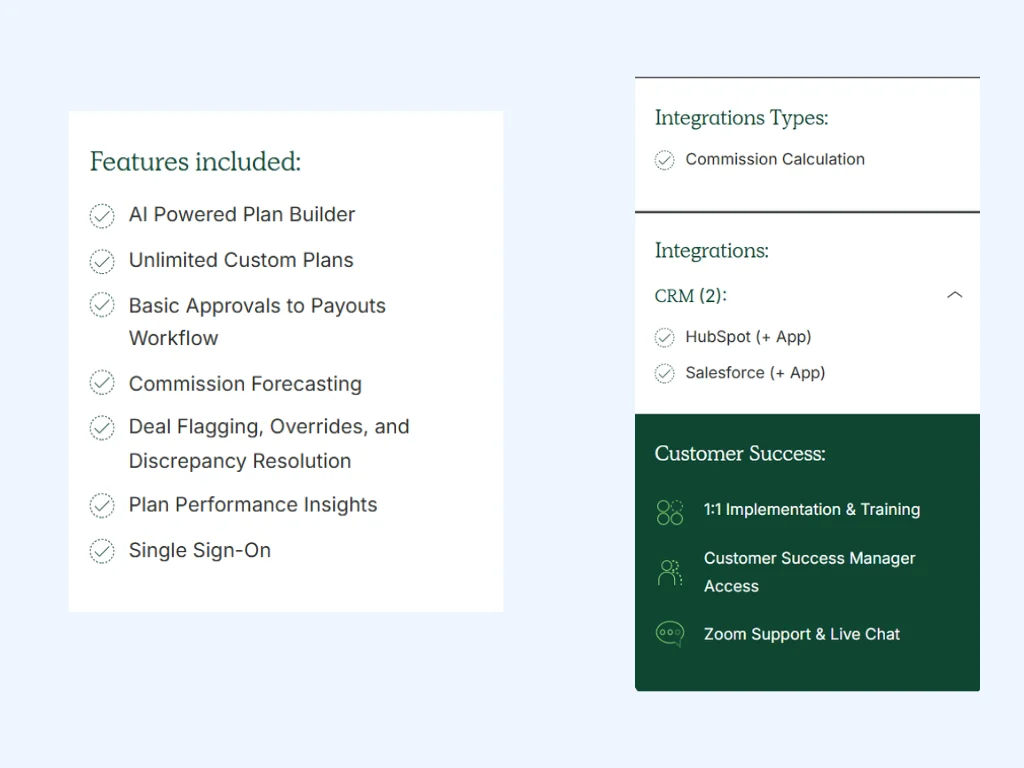
Task: Click the check icon beside Basic Approvals to Payouts Workflow
Action: pyautogui.click(x=102, y=305)
